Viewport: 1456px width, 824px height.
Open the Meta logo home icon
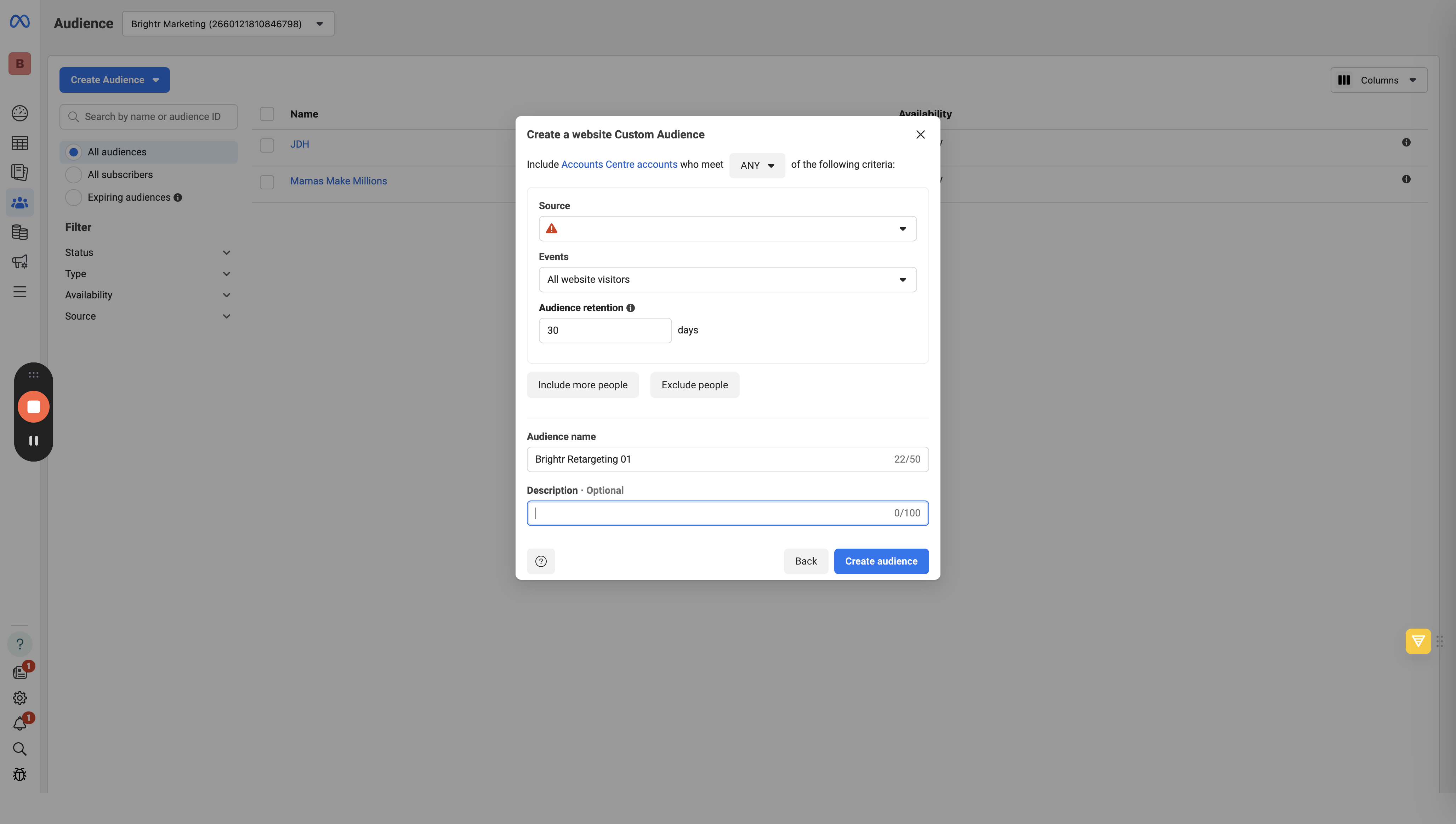click(20, 22)
